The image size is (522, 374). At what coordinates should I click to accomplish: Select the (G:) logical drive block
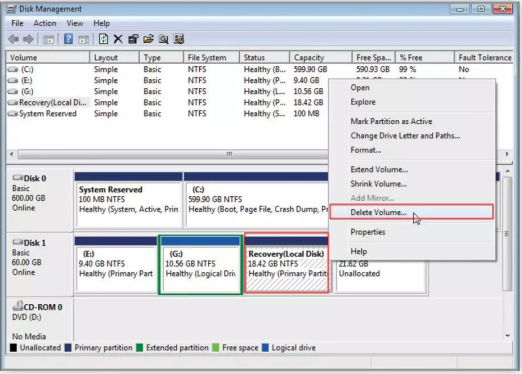(x=200, y=265)
